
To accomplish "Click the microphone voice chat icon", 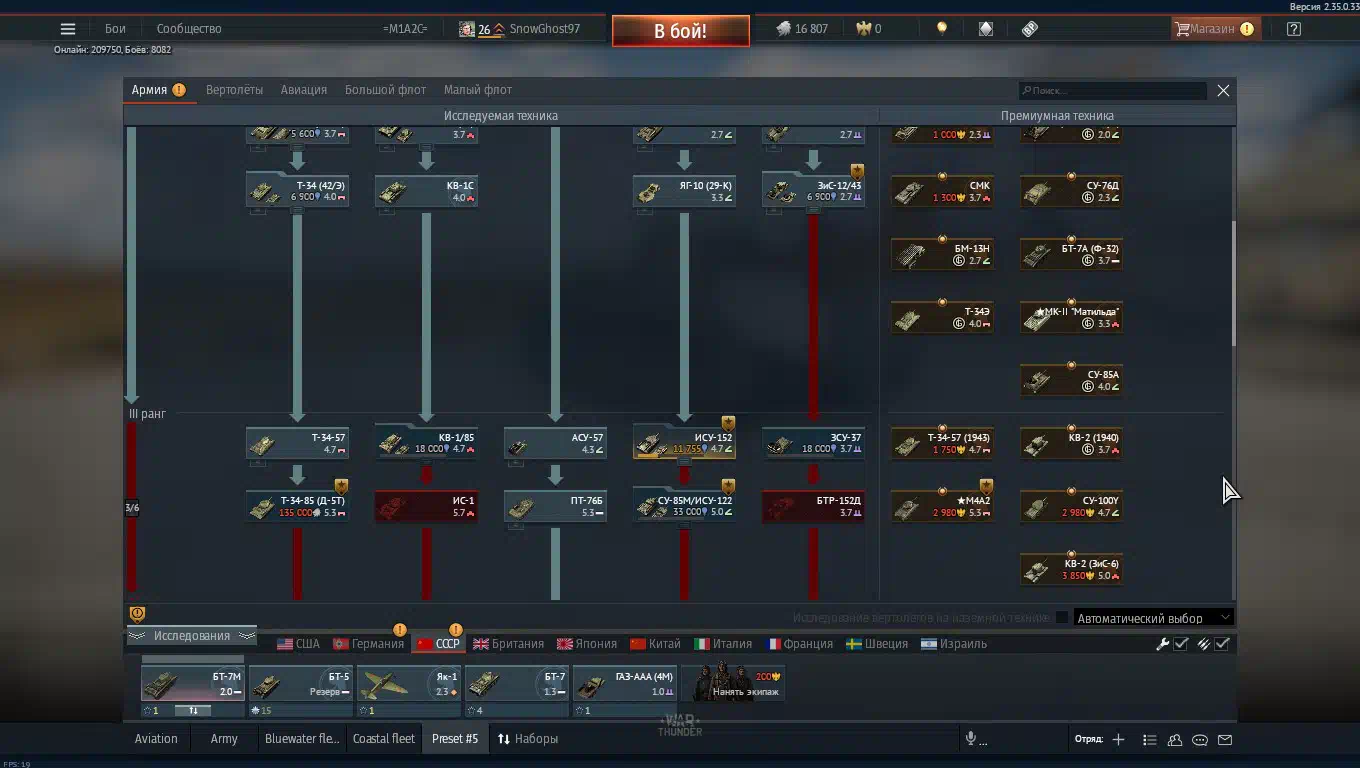I will coord(970,739).
